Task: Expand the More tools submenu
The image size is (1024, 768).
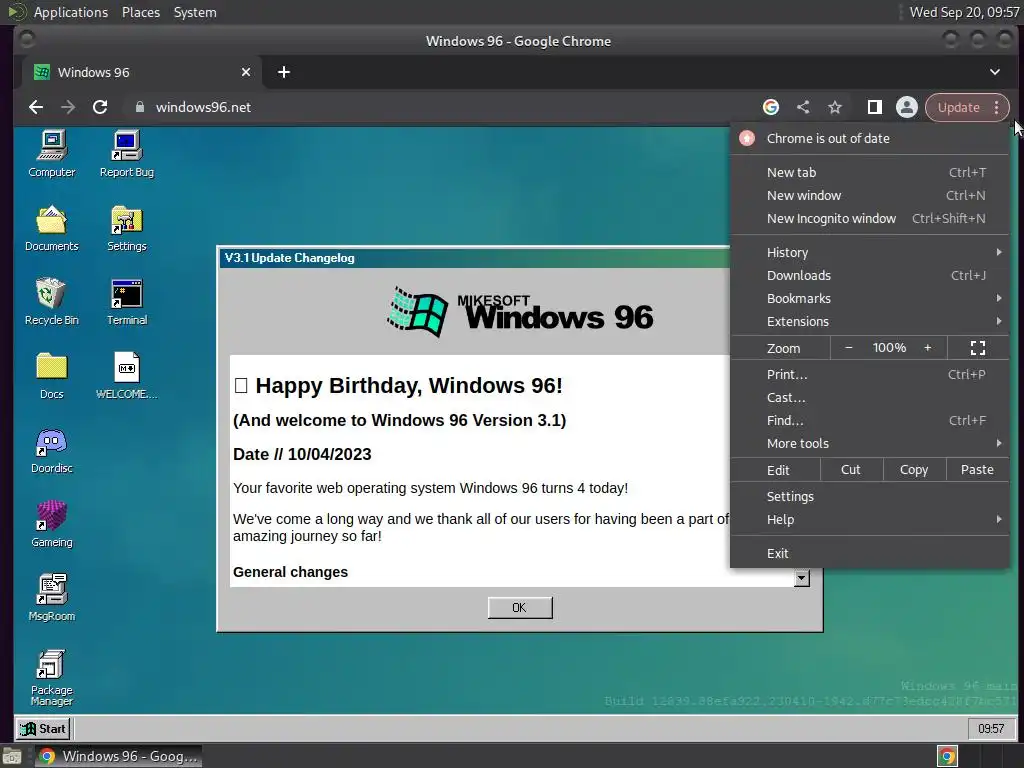Action: tap(870, 443)
